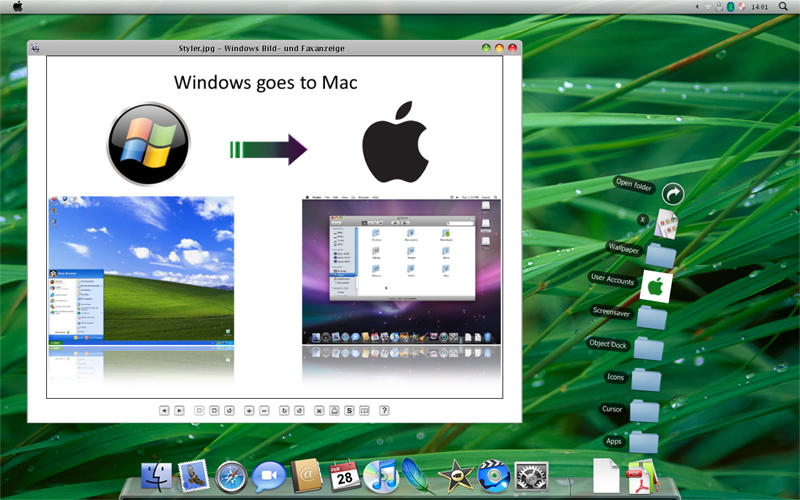Rotate the image counterclockwise
This screenshot has width=800, height=500.
click(x=299, y=410)
